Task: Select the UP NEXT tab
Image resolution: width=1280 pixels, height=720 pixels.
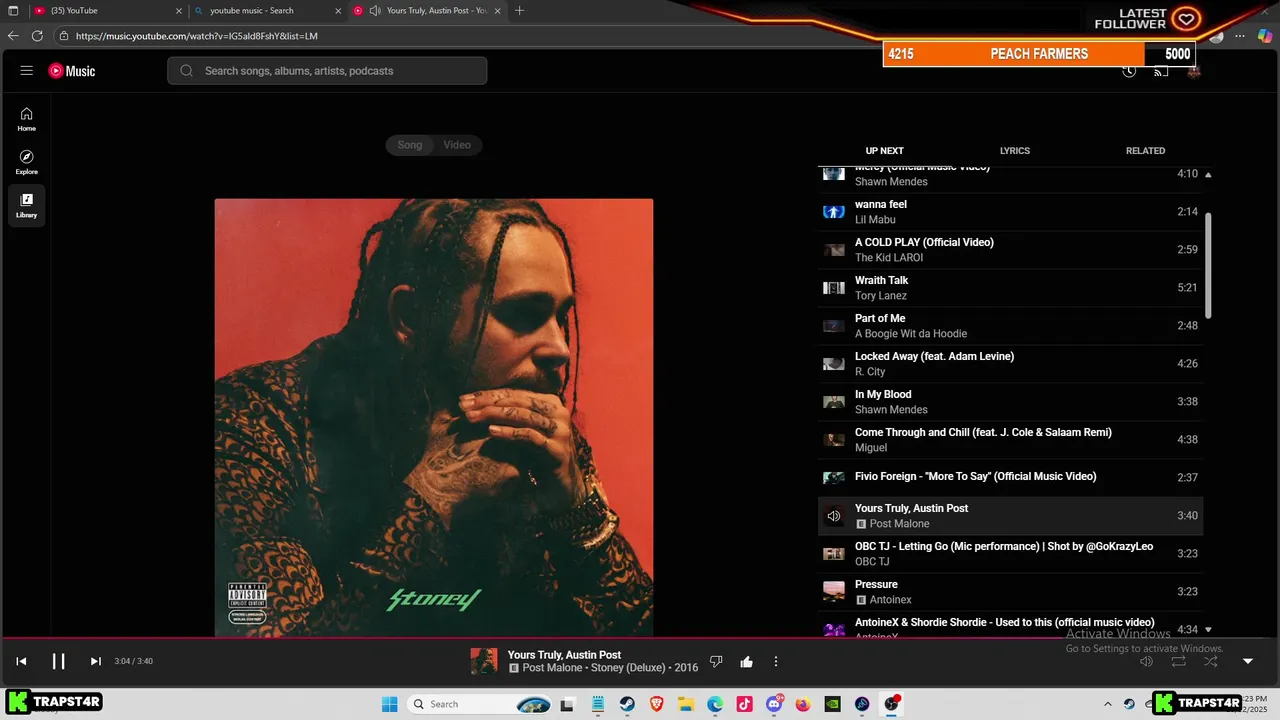Action: [884, 151]
